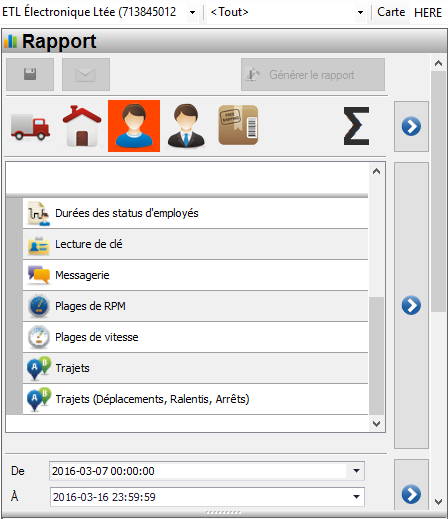The height and width of the screenshot is (519, 448).
Task: Click the Sigma summary icon
Action: tap(356, 126)
